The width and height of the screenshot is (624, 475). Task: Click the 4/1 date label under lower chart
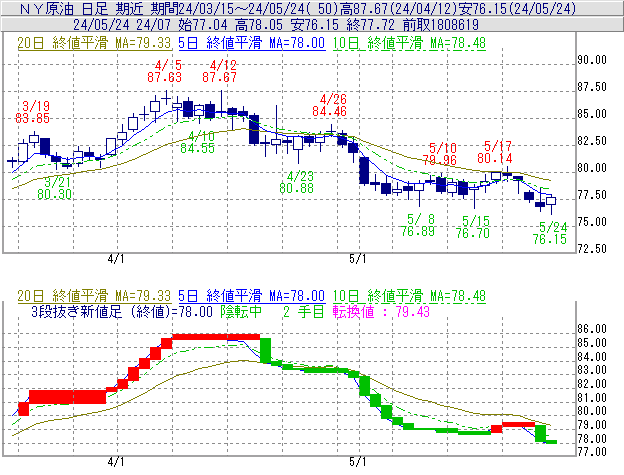point(116,461)
